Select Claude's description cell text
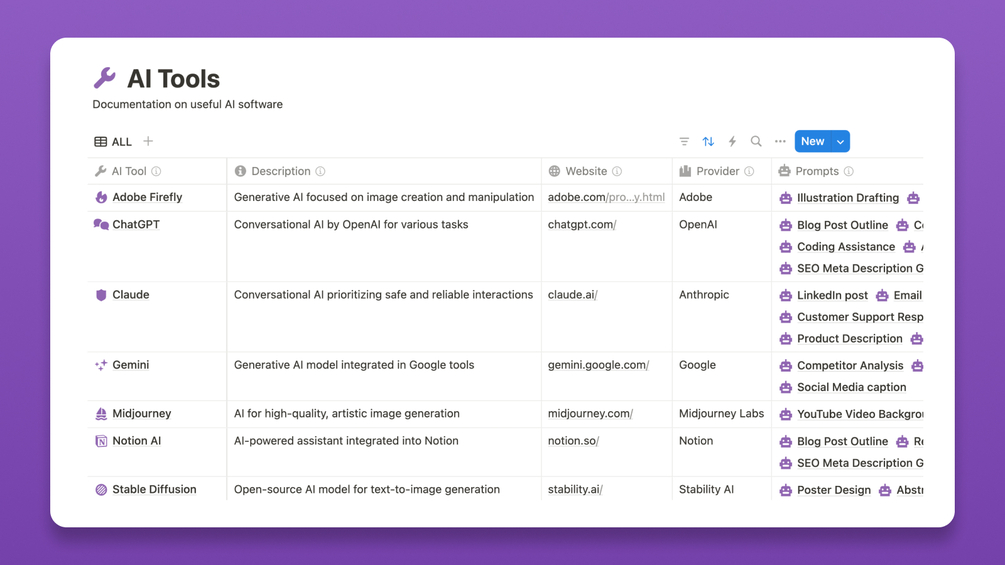The width and height of the screenshot is (1005, 565). tap(383, 295)
